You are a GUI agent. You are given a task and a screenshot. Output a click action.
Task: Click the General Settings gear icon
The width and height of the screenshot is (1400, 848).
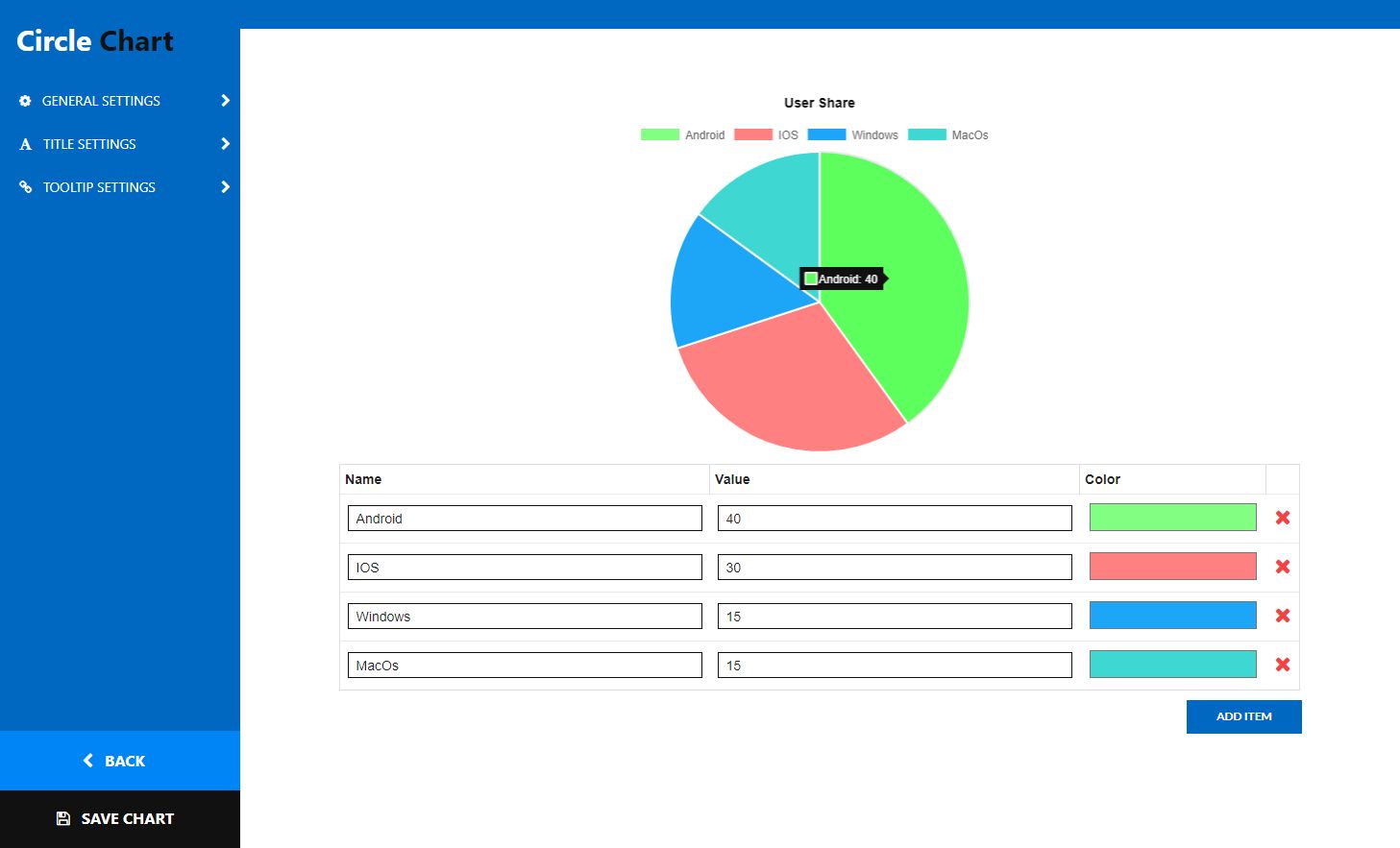(25, 100)
